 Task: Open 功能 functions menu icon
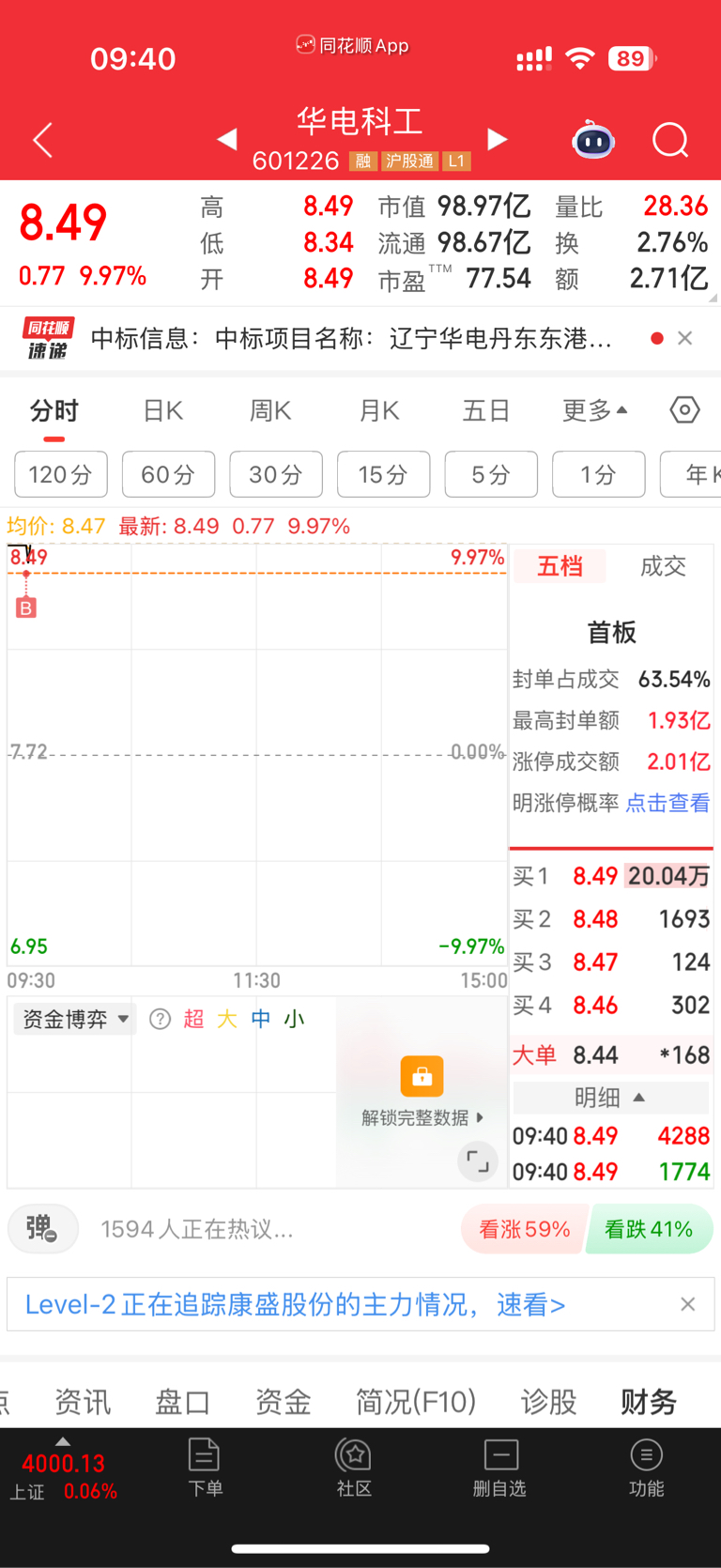click(646, 1468)
